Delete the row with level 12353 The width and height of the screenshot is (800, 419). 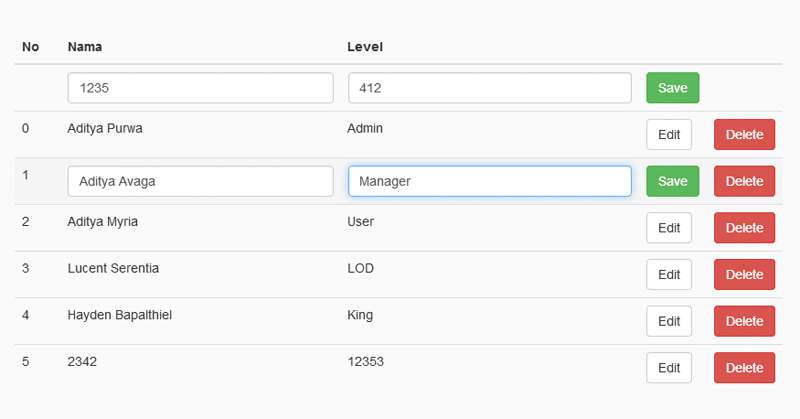(x=744, y=368)
